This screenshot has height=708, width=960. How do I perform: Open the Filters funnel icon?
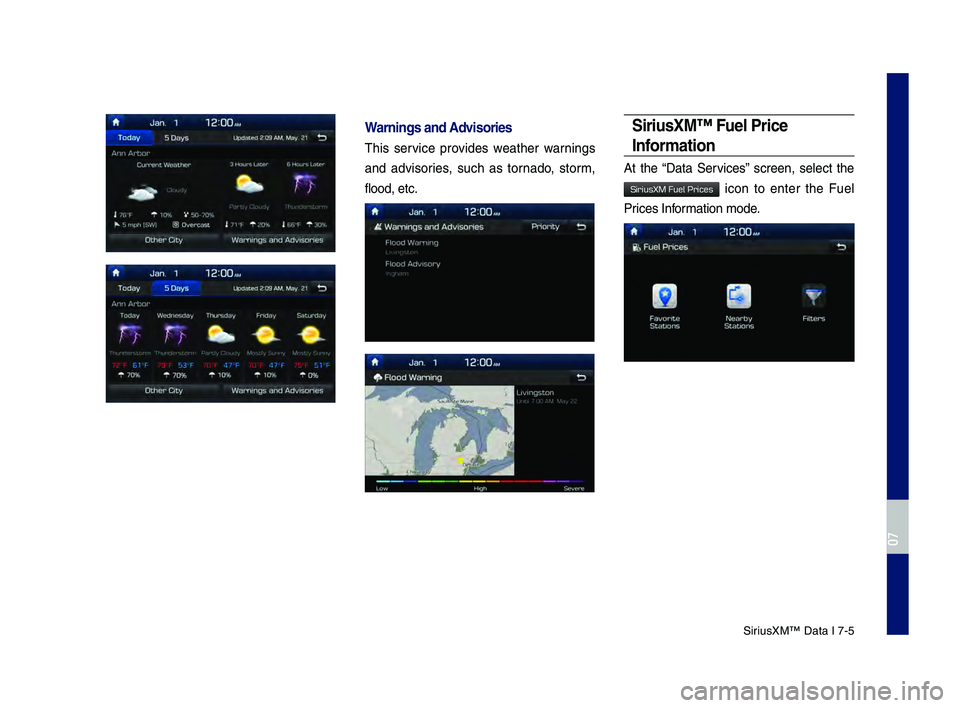[814, 296]
